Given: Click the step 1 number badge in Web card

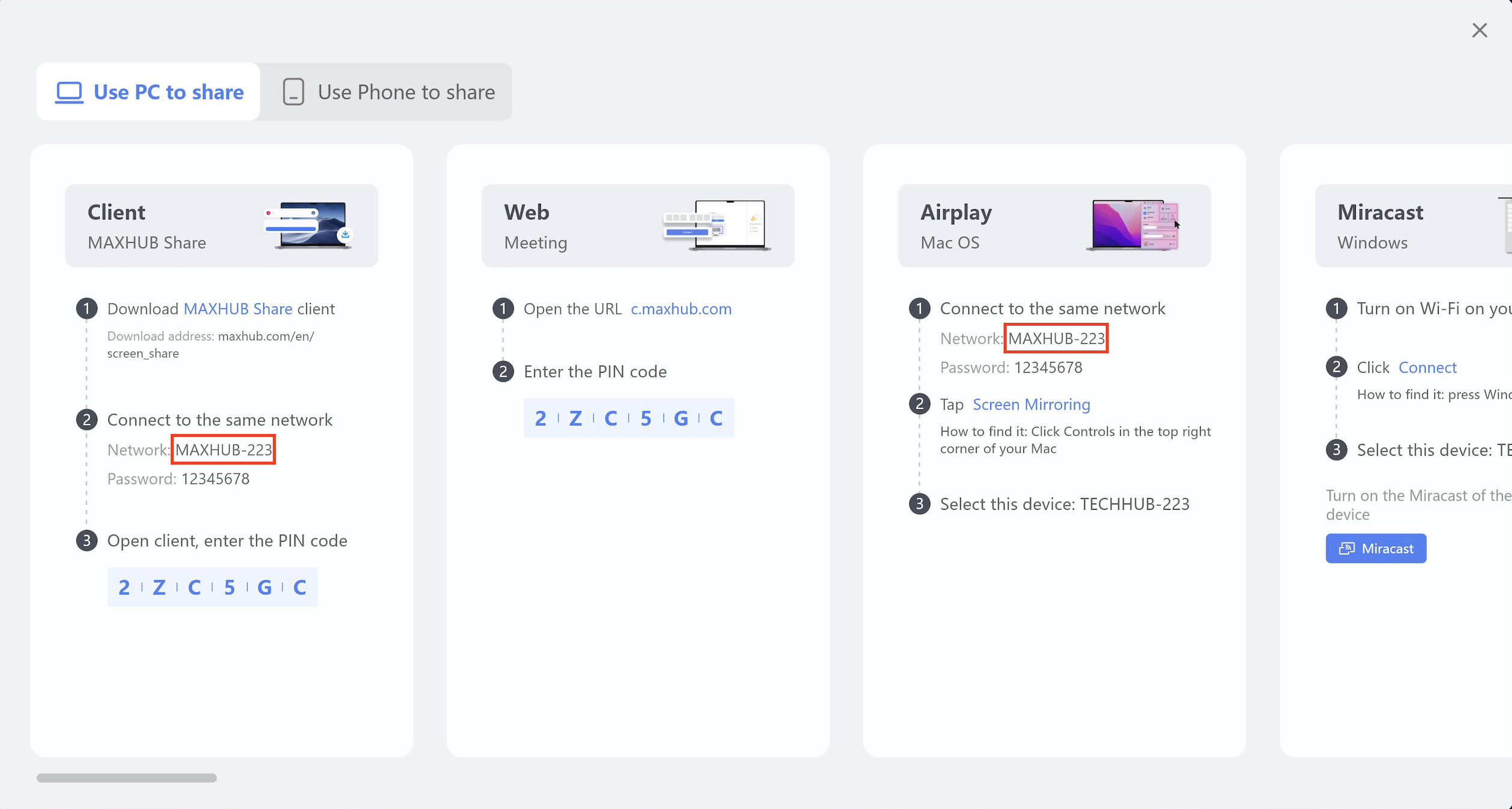Looking at the screenshot, I should [503, 309].
